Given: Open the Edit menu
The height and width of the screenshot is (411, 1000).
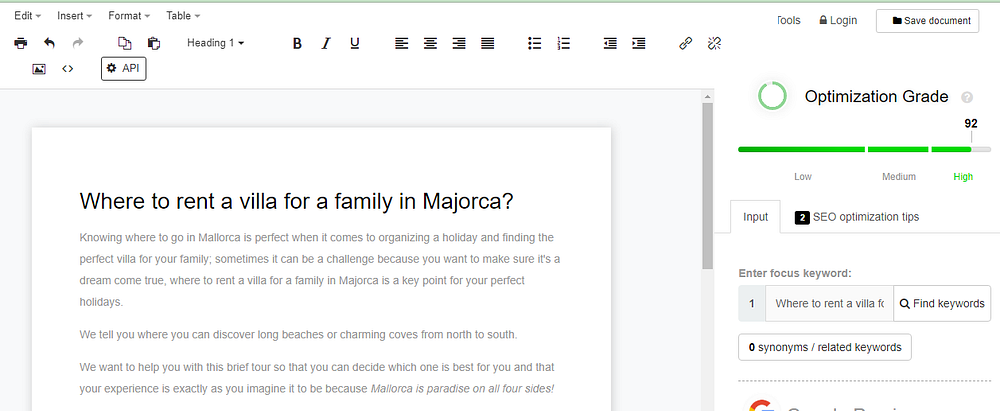Looking at the screenshot, I should coord(27,15).
